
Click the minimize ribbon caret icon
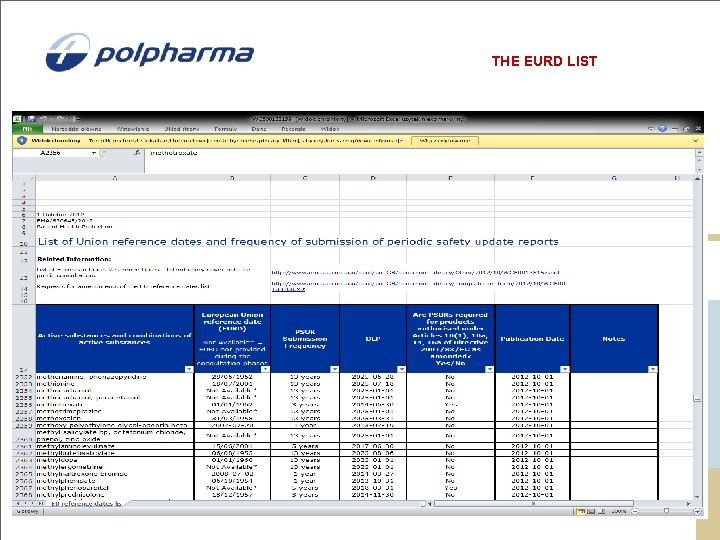tap(651, 129)
